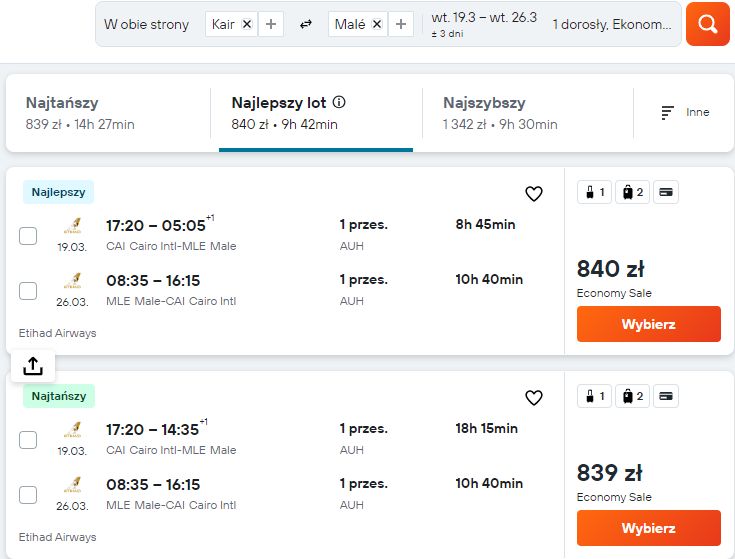The height and width of the screenshot is (559, 735).
Task: Click the share upload icon
Action: [x=33, y=366]
